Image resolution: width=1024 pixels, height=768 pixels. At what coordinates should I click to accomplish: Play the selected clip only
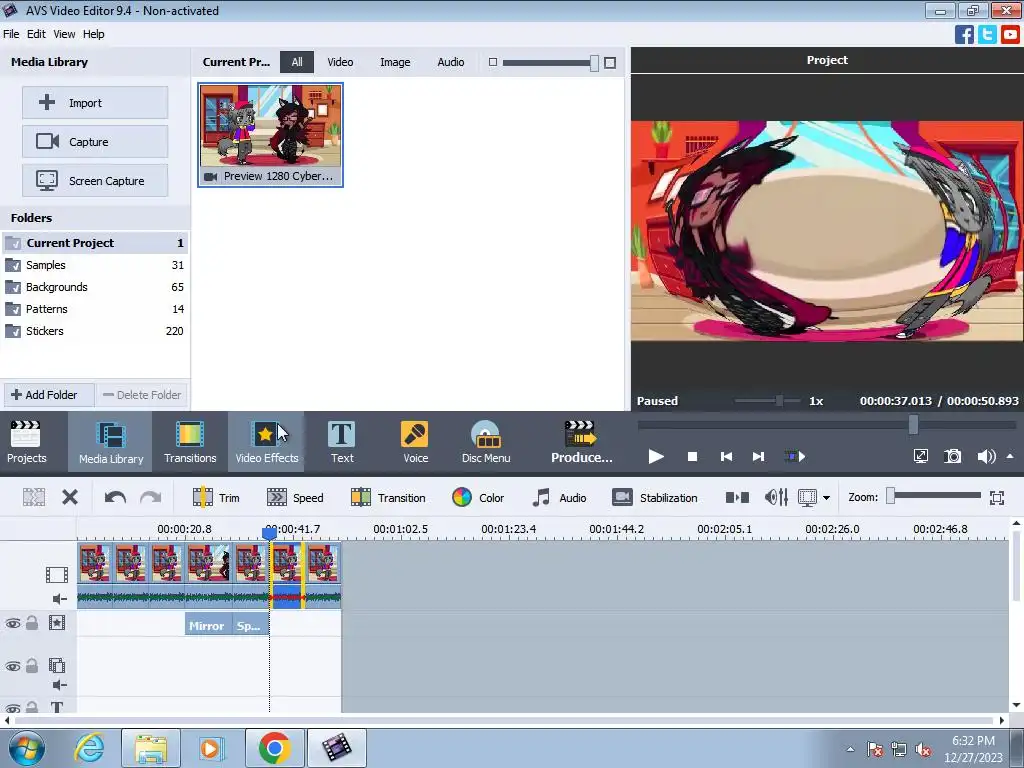click(x=795, y=456)
